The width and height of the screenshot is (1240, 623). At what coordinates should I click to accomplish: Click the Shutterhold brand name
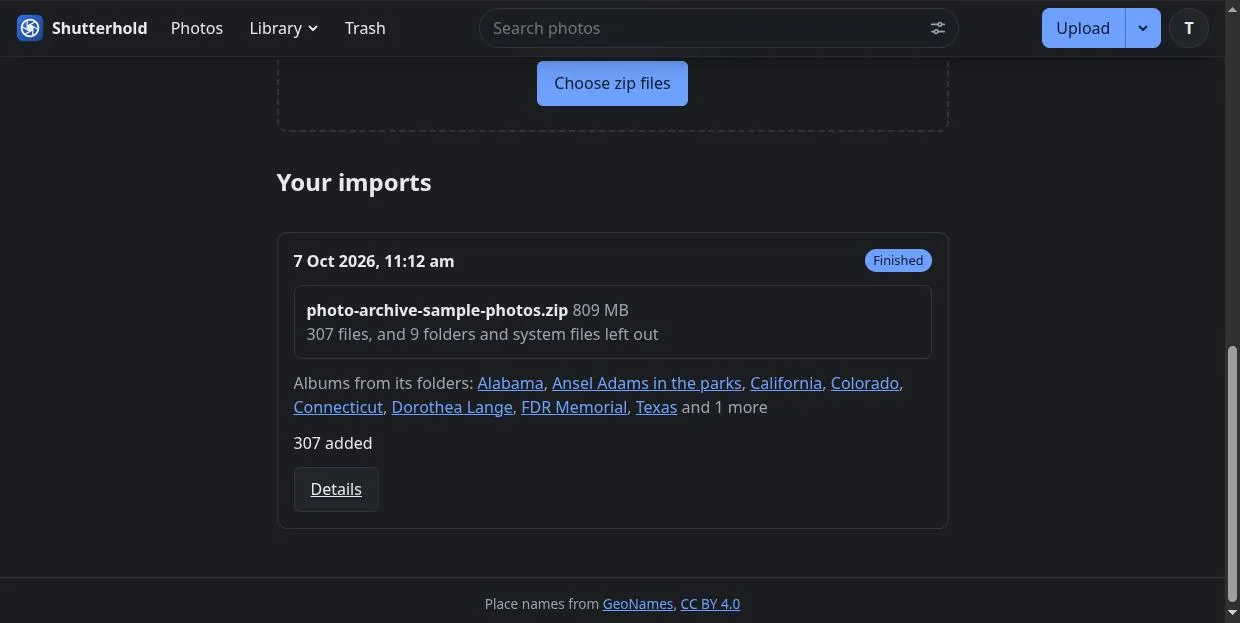[99, 28]
